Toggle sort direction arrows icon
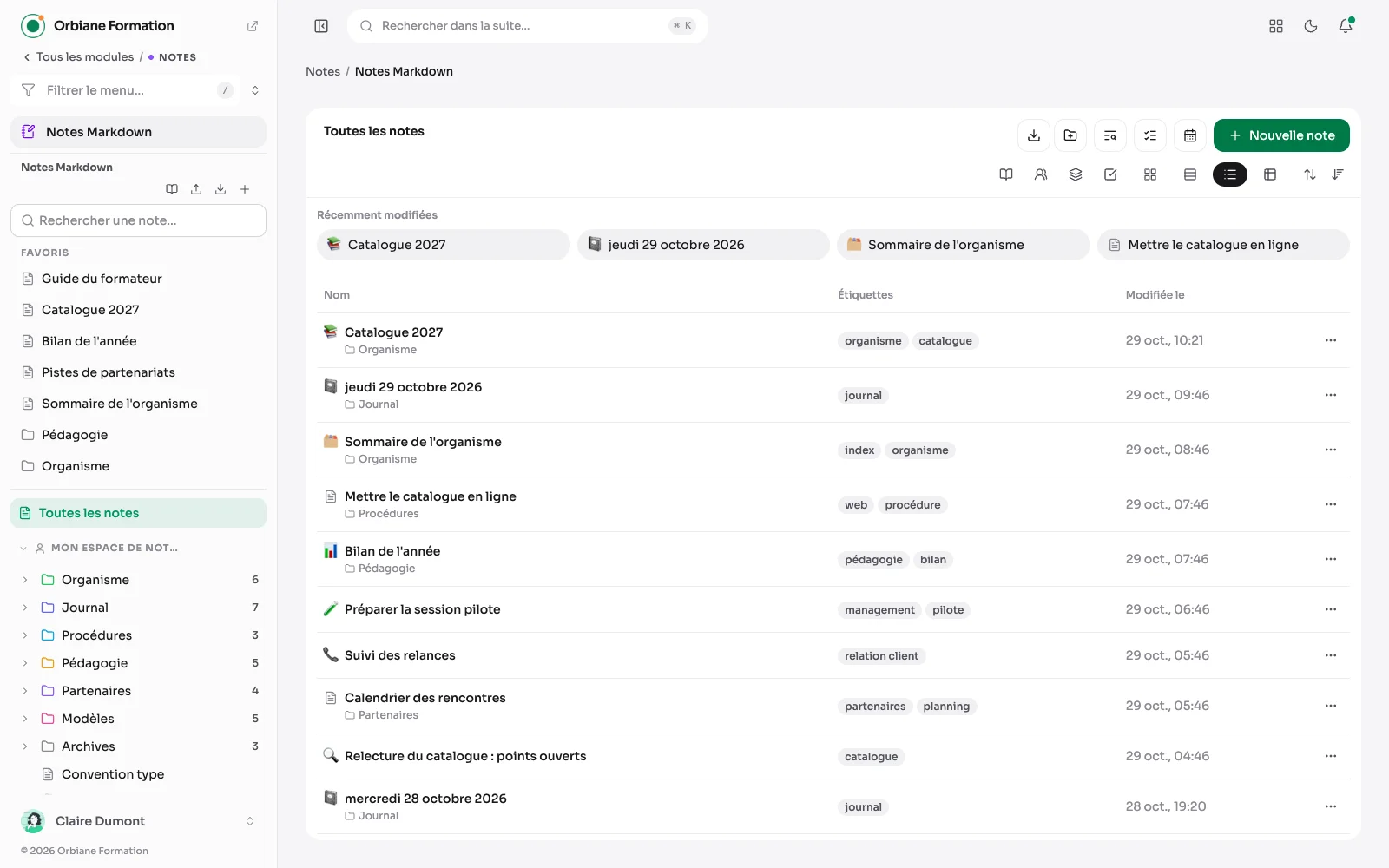The width and height of the screenshot is (1389, 868). pos(1310,174)
